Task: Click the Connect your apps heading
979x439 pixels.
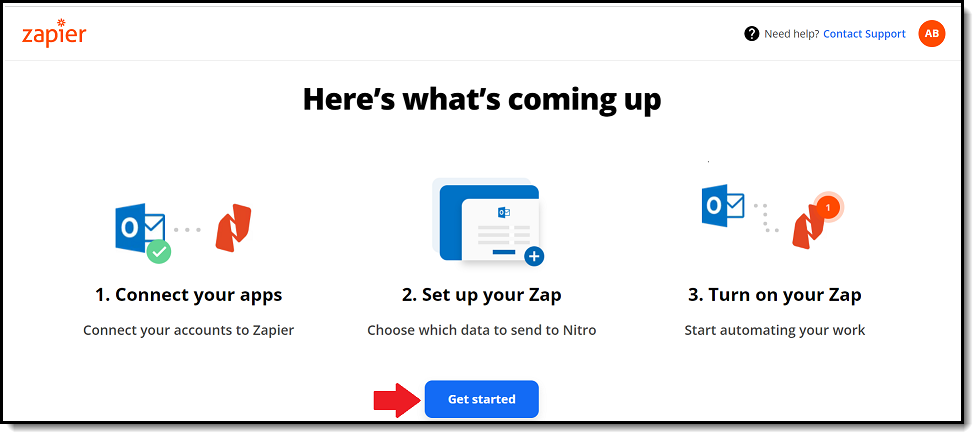Action: [189, 295]
